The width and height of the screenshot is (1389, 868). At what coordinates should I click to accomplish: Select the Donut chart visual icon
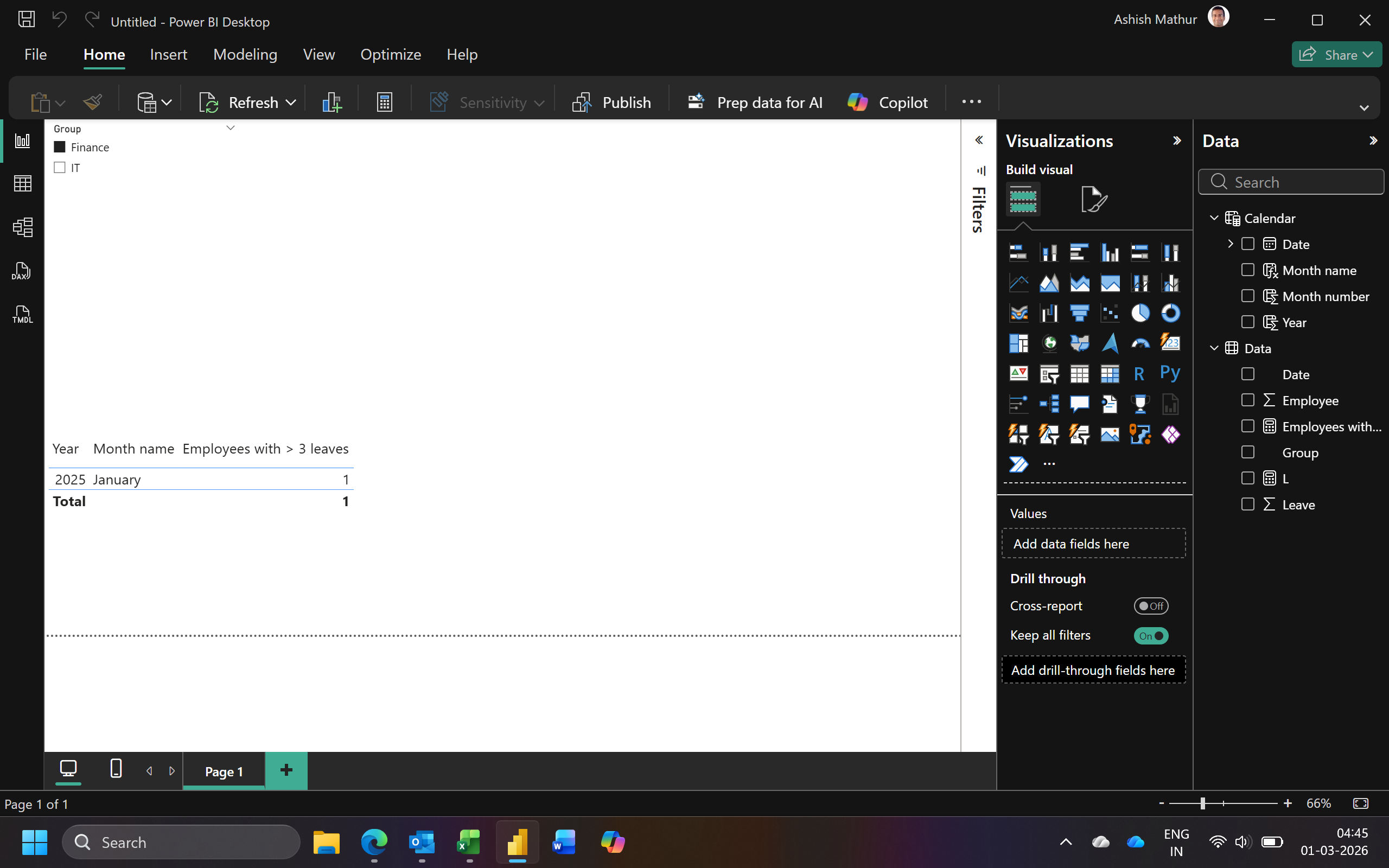1170,313
